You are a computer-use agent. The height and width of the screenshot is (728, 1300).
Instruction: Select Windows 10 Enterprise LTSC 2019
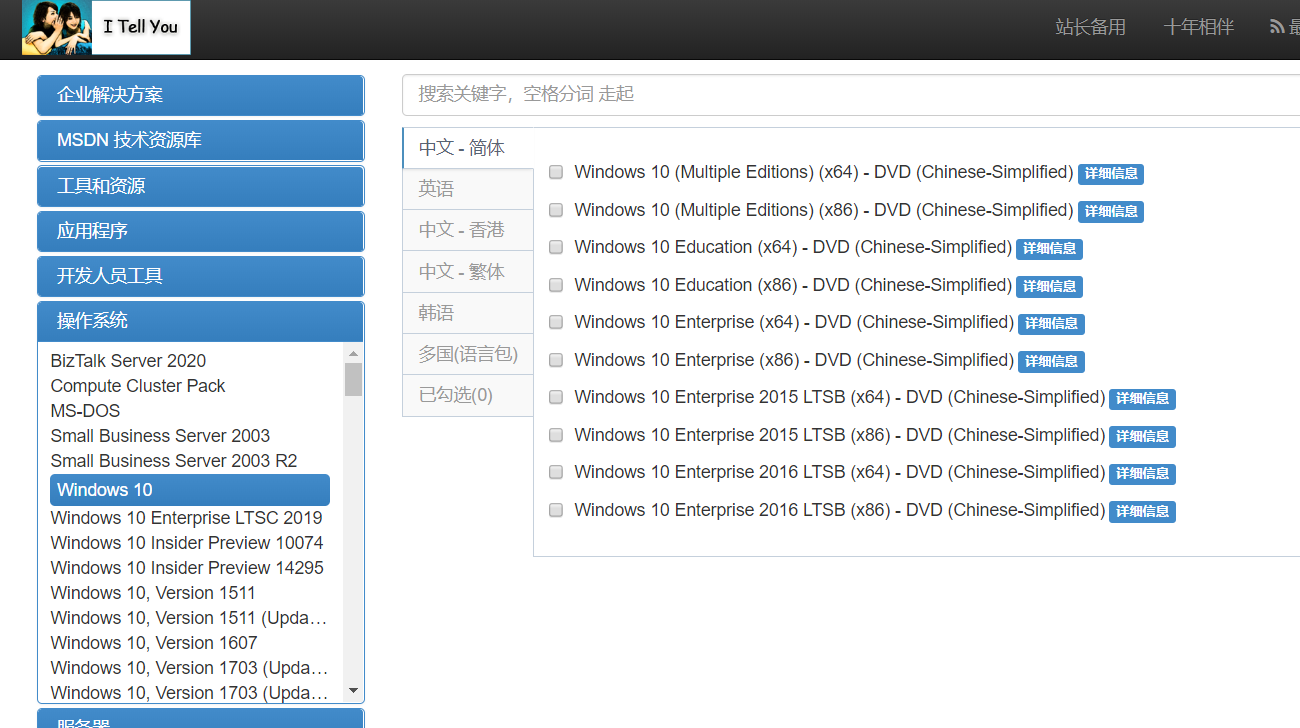[186, 518]
